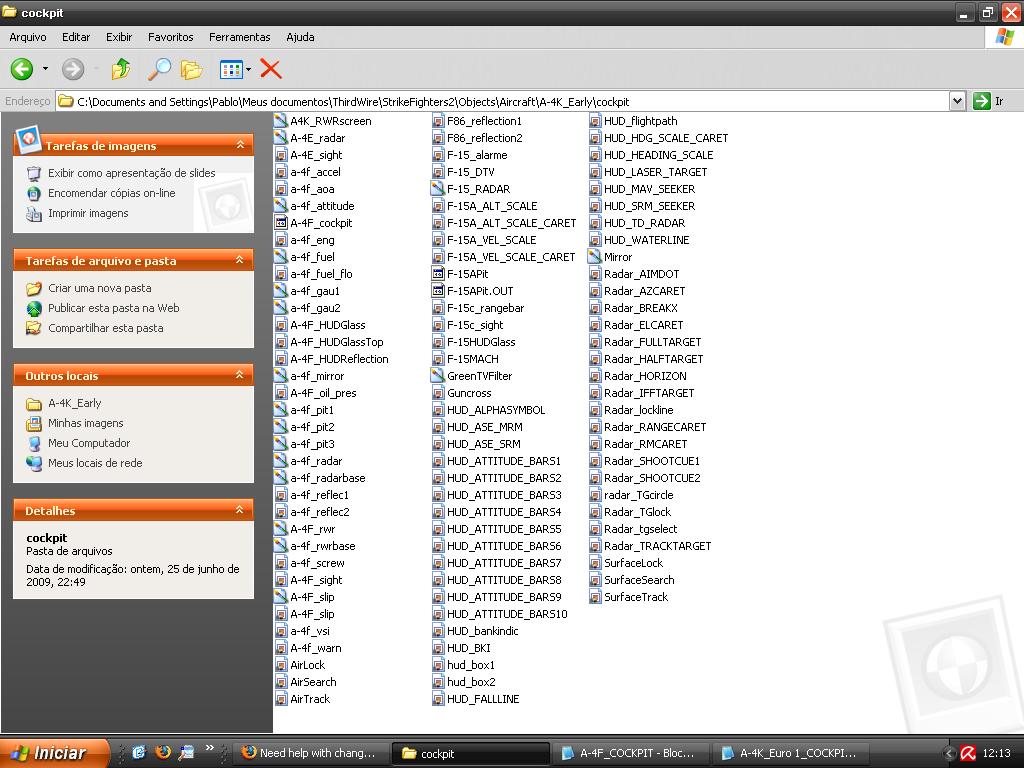Open the Views dropdown arrow
Screen dimensions: 1024x768
pyautogui.click(x=248, y=69)
